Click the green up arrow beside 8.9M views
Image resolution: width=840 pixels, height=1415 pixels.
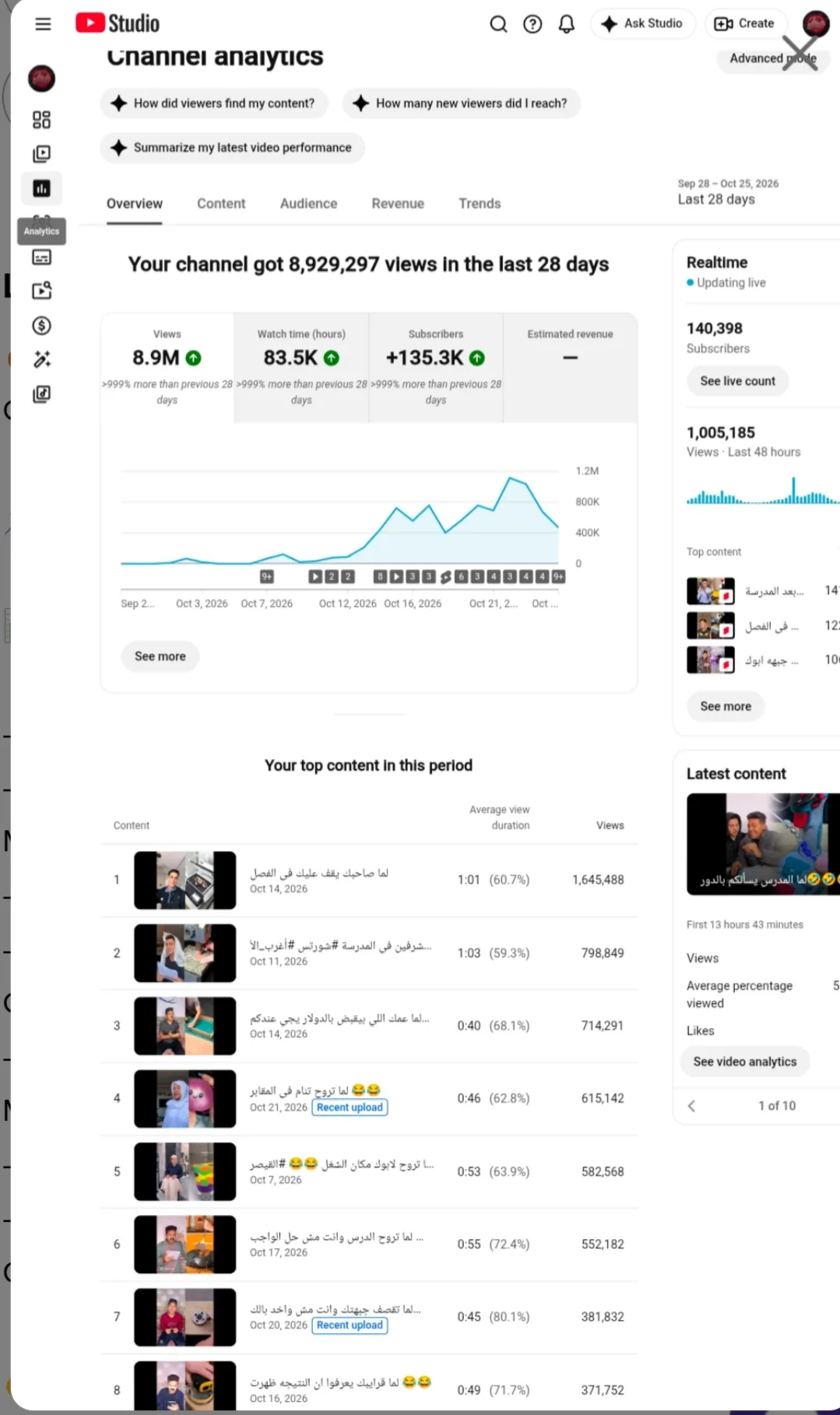click(x=194, y=358)
